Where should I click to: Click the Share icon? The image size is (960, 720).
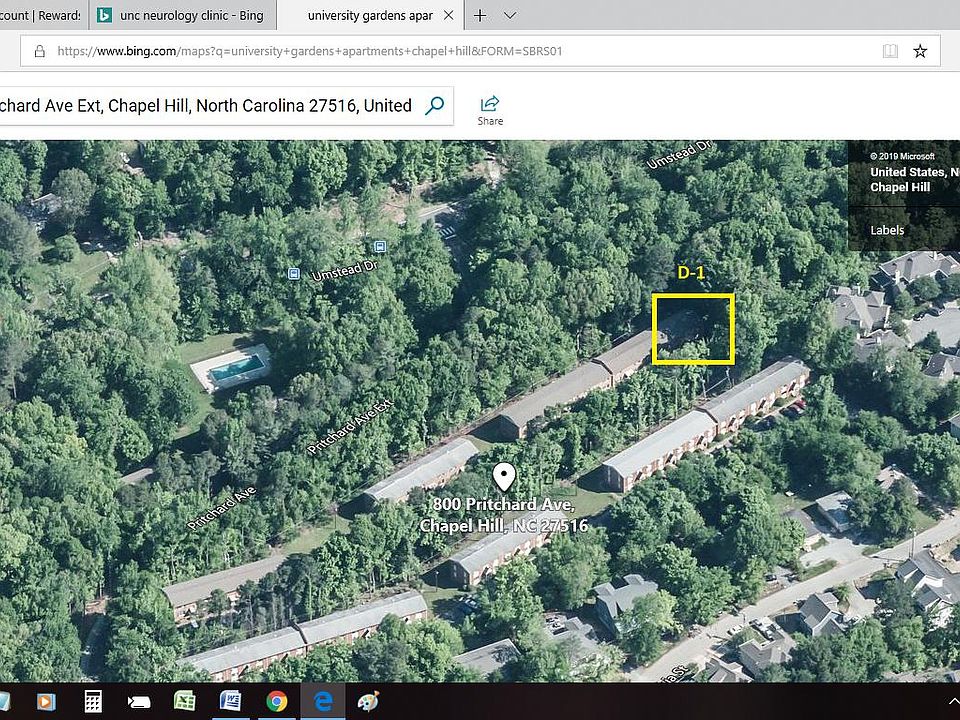click(x=490, y=109)
